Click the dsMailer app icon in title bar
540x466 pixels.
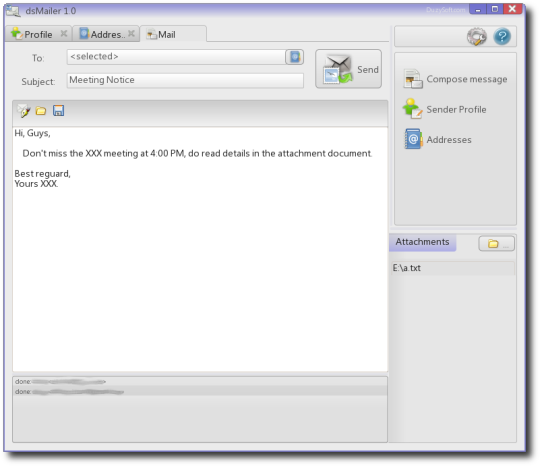click(x=13, y=11)
